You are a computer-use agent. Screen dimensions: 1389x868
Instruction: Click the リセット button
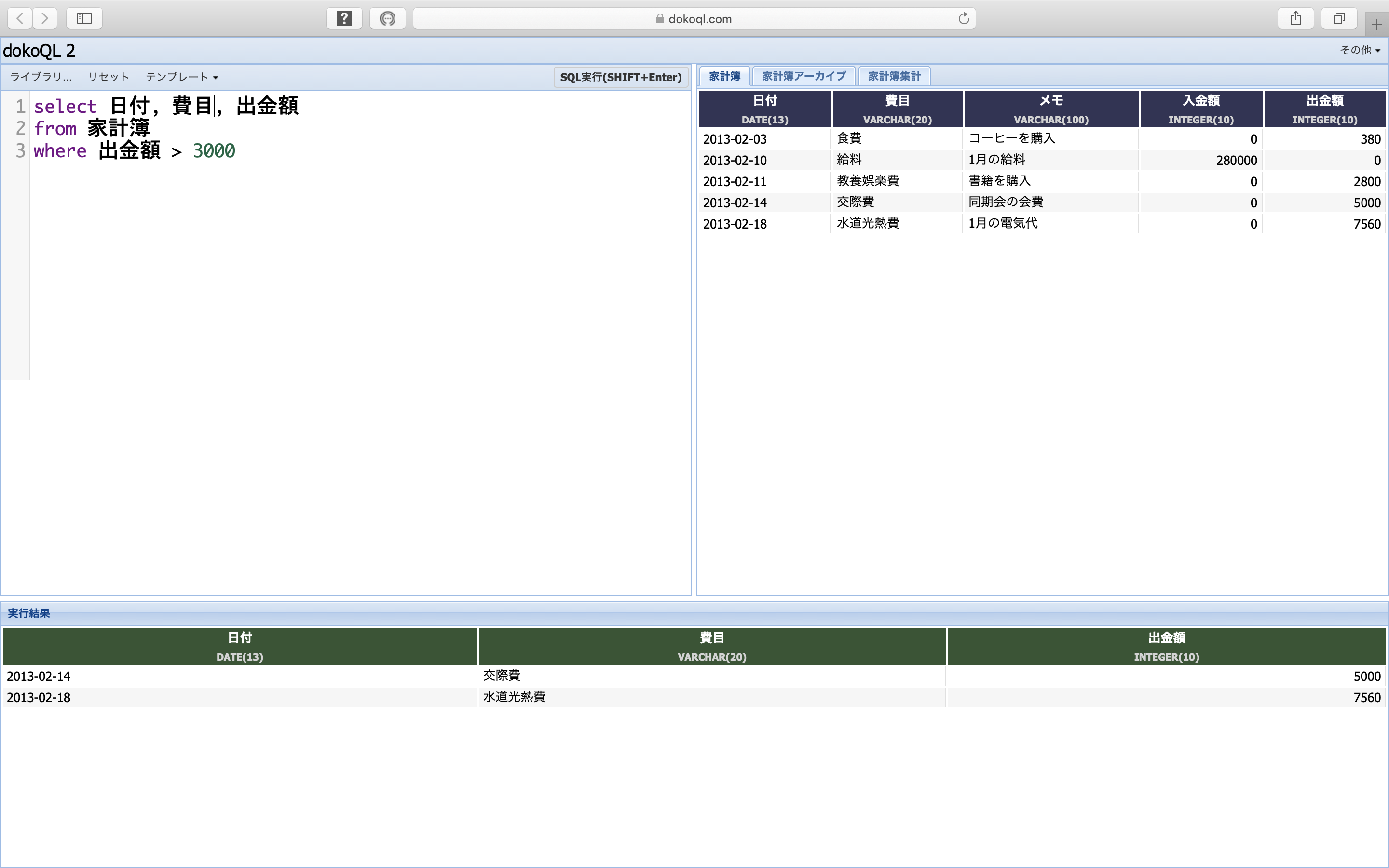pos(109,77)
